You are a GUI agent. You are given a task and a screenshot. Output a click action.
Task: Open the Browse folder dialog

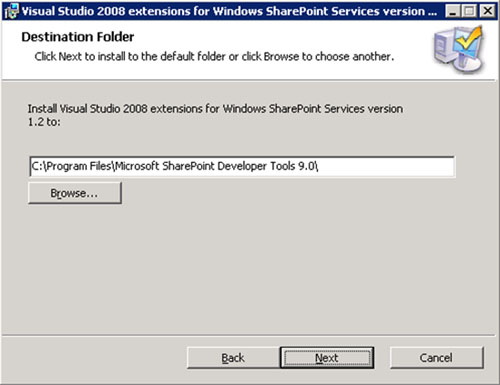point(75,193)
